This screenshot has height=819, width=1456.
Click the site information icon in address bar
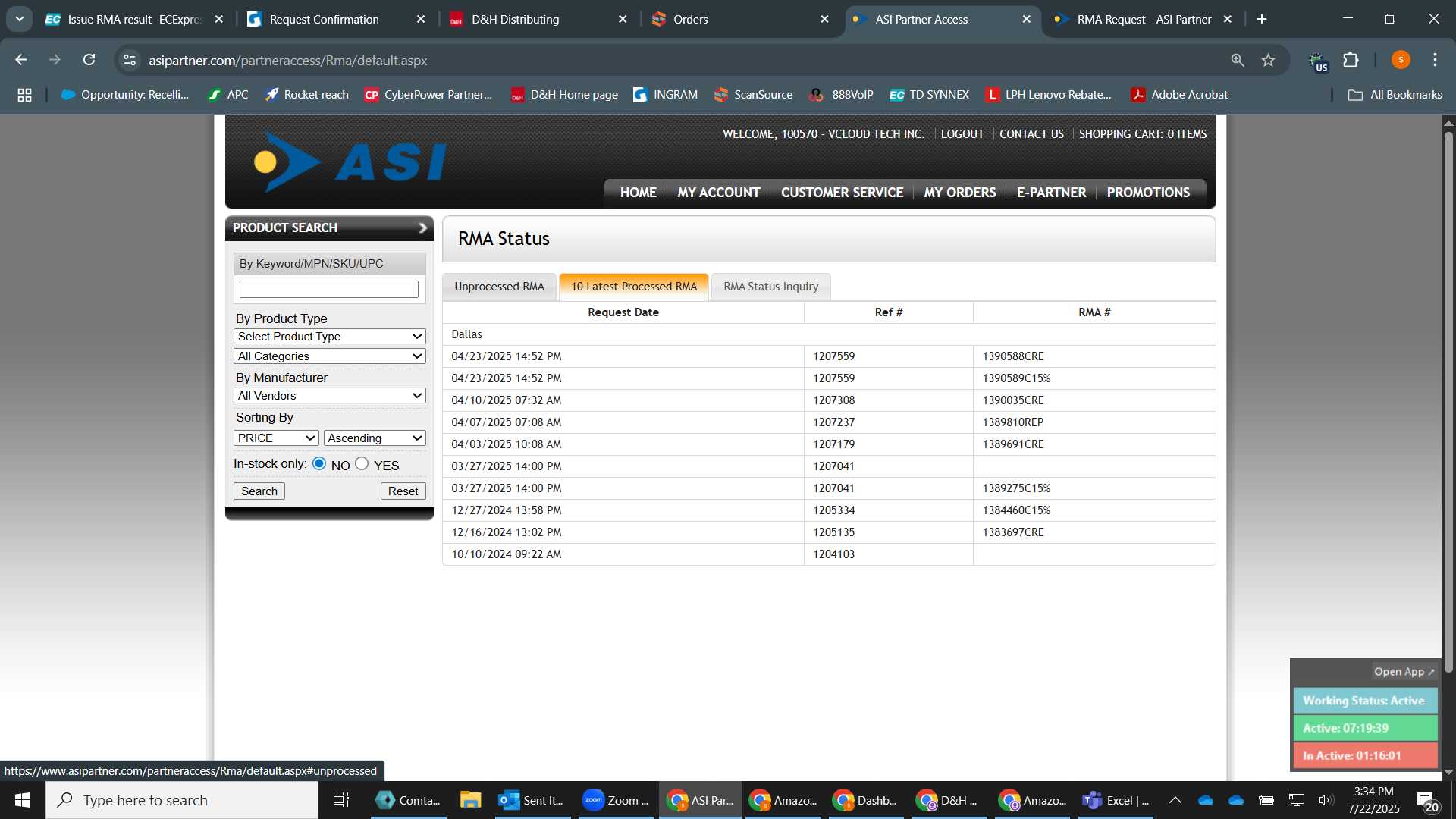130,60
